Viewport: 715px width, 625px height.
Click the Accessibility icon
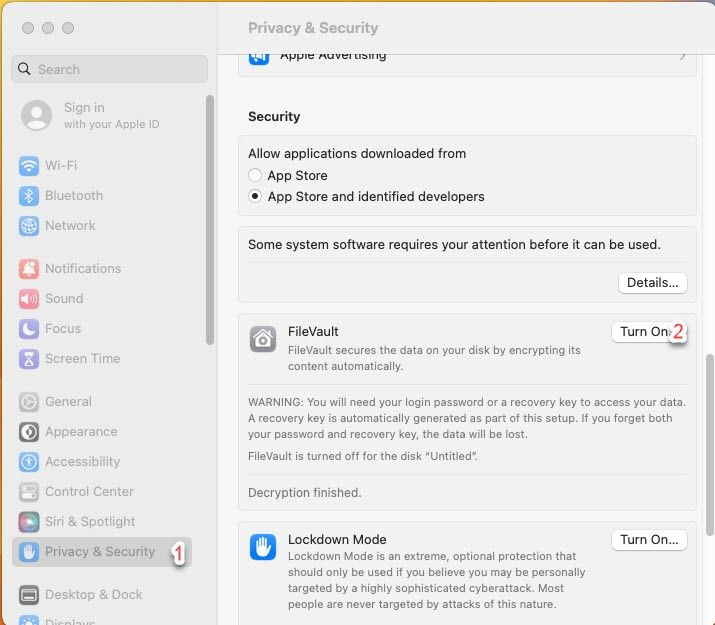29,462
